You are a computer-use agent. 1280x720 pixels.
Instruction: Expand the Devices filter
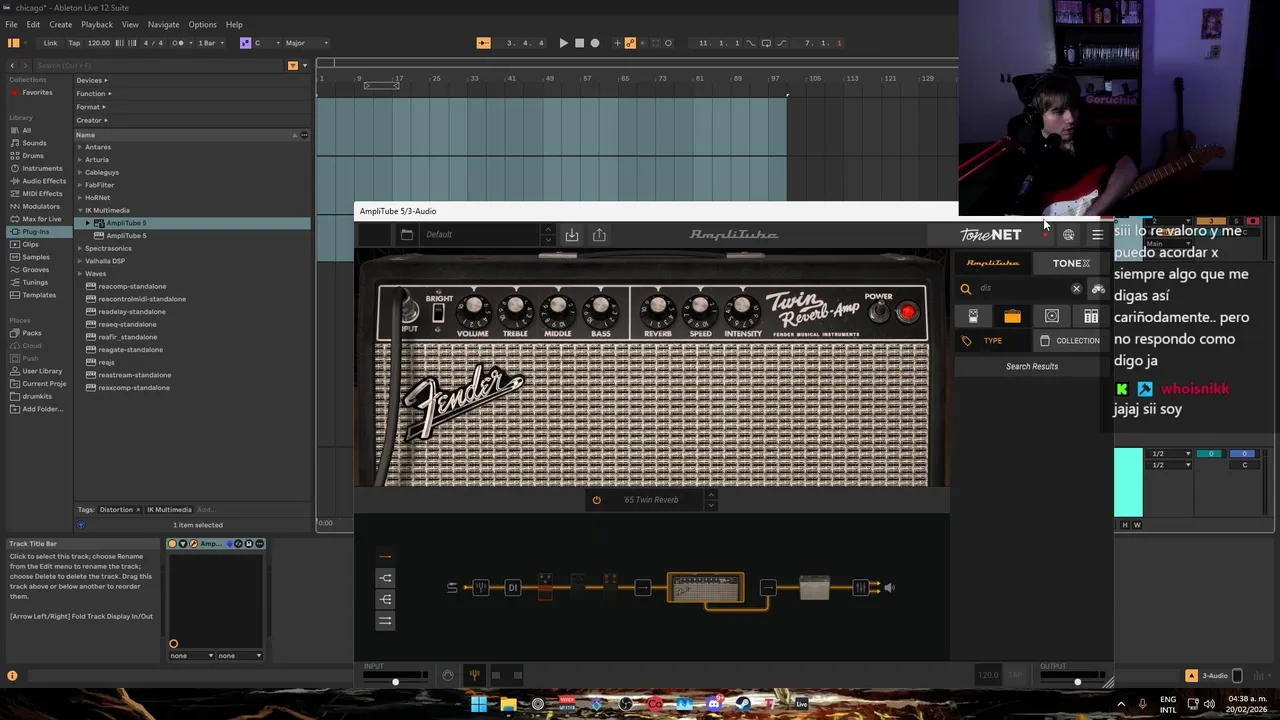[x=92, y=80]
